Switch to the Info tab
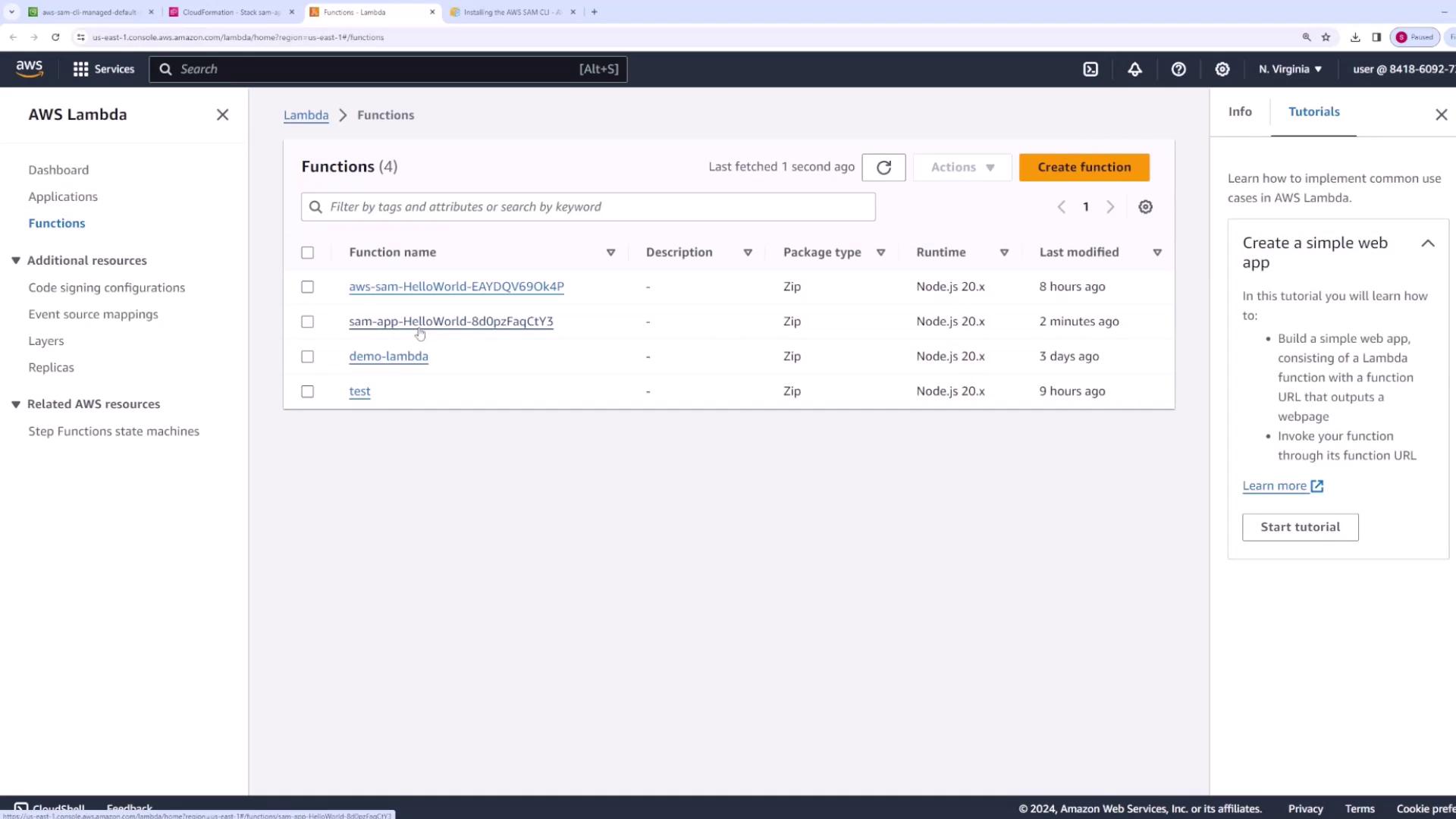Image resolution: width=1456 pixels, height=819 pixels. [x=1240, y=111]
